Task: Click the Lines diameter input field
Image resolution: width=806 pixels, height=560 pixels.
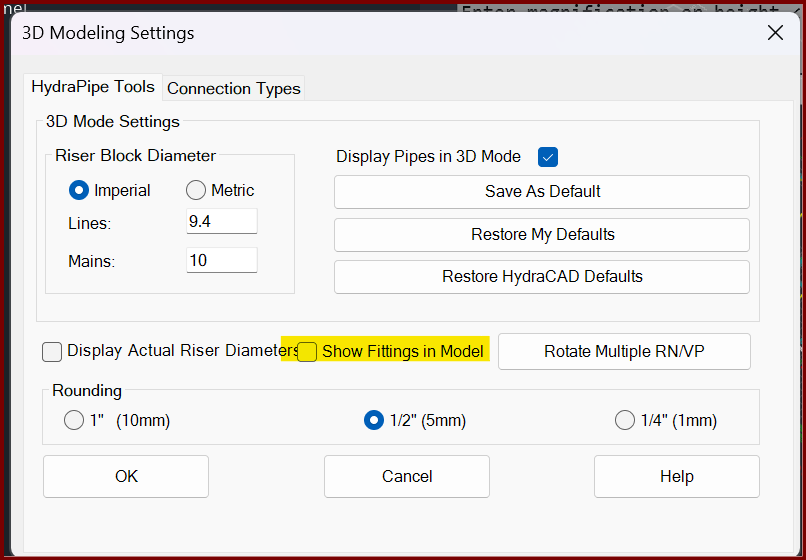Action: click(221, 221)
